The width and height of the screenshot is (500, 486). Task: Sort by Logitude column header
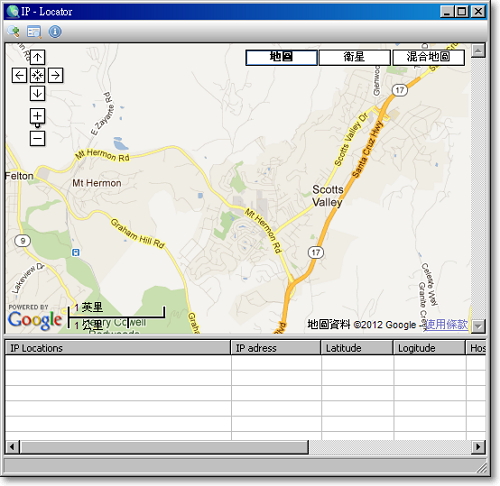point(429,348)
